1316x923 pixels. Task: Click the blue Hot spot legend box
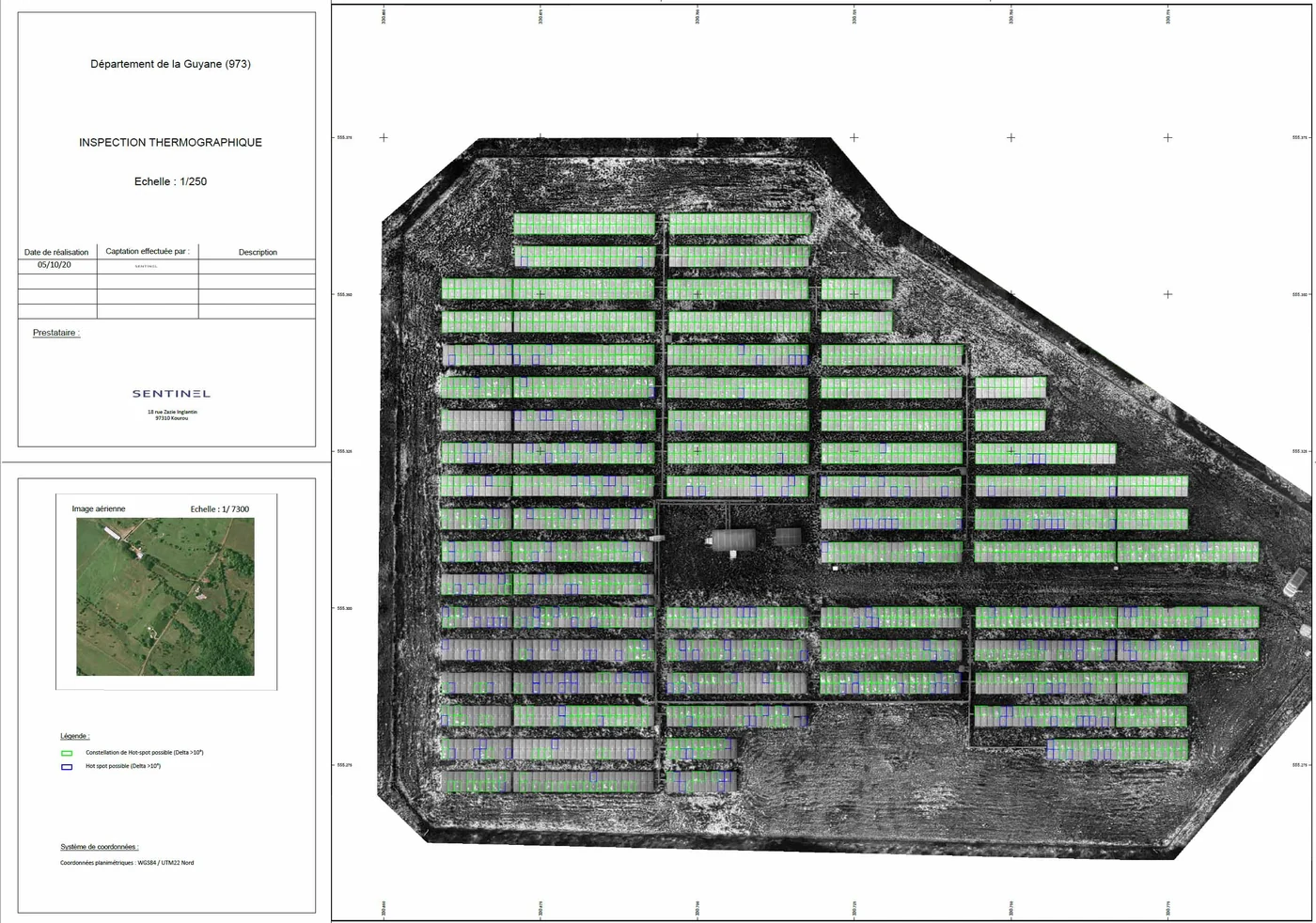67,767
